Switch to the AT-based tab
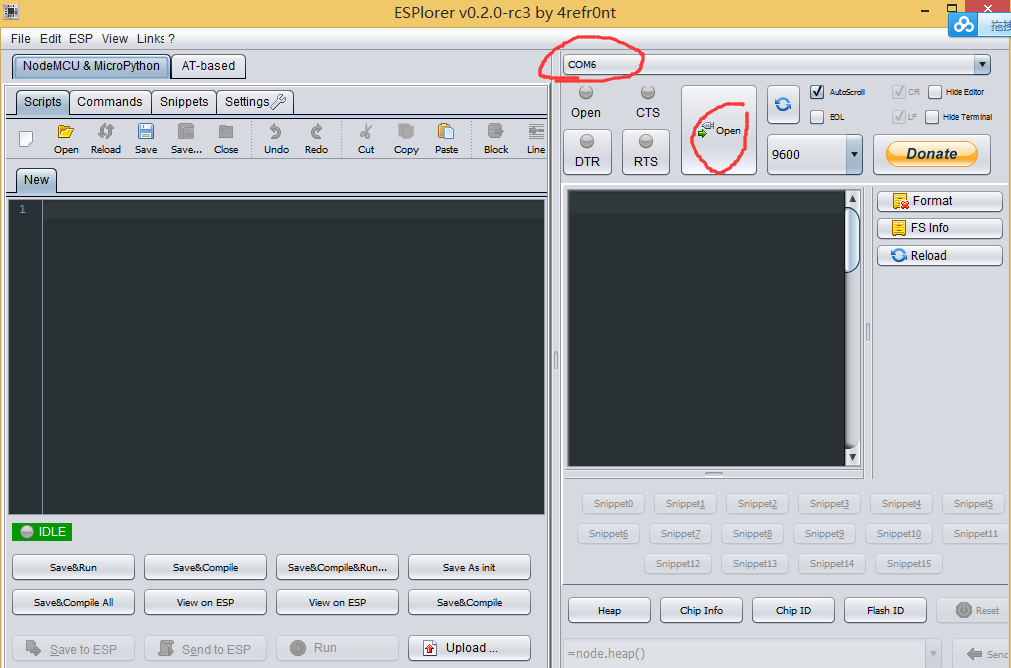 (x=208, y=66)
